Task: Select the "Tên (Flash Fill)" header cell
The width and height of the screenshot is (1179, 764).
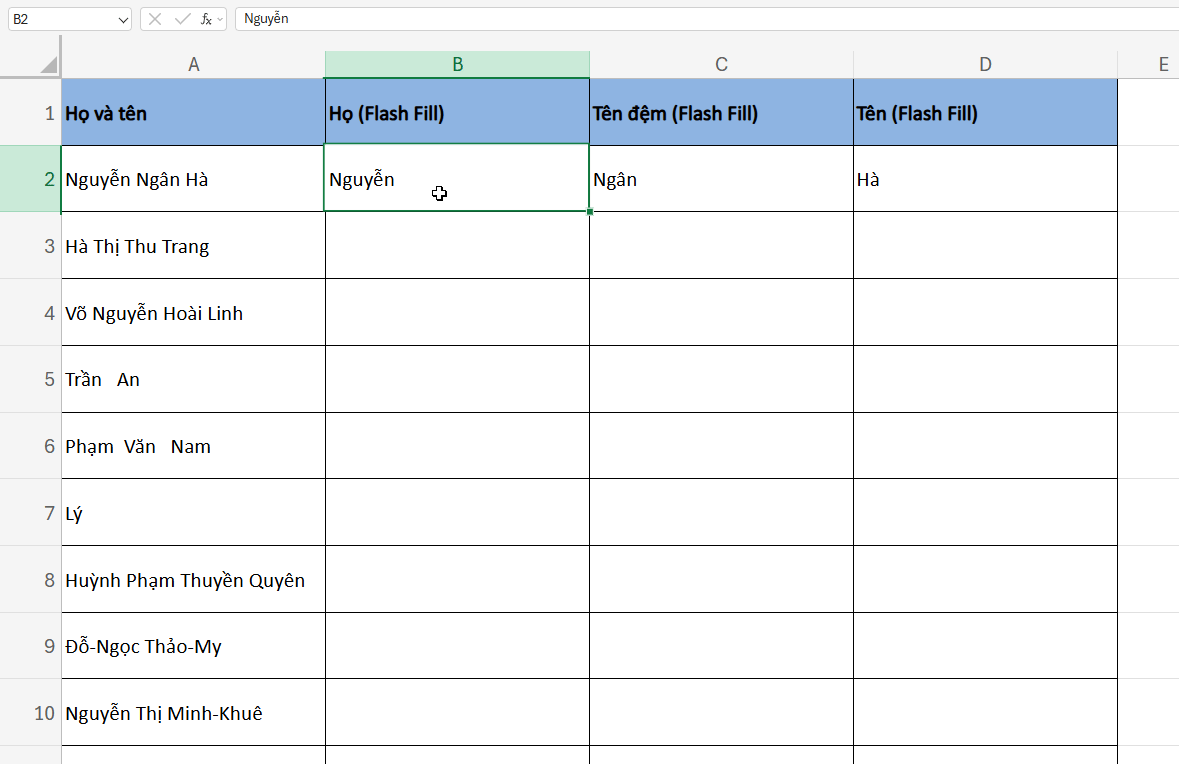Action: 985,113
